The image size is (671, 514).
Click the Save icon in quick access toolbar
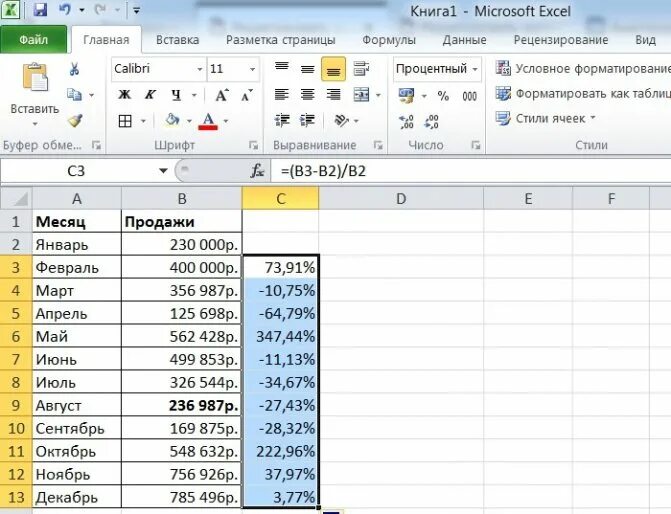(40, 9)
